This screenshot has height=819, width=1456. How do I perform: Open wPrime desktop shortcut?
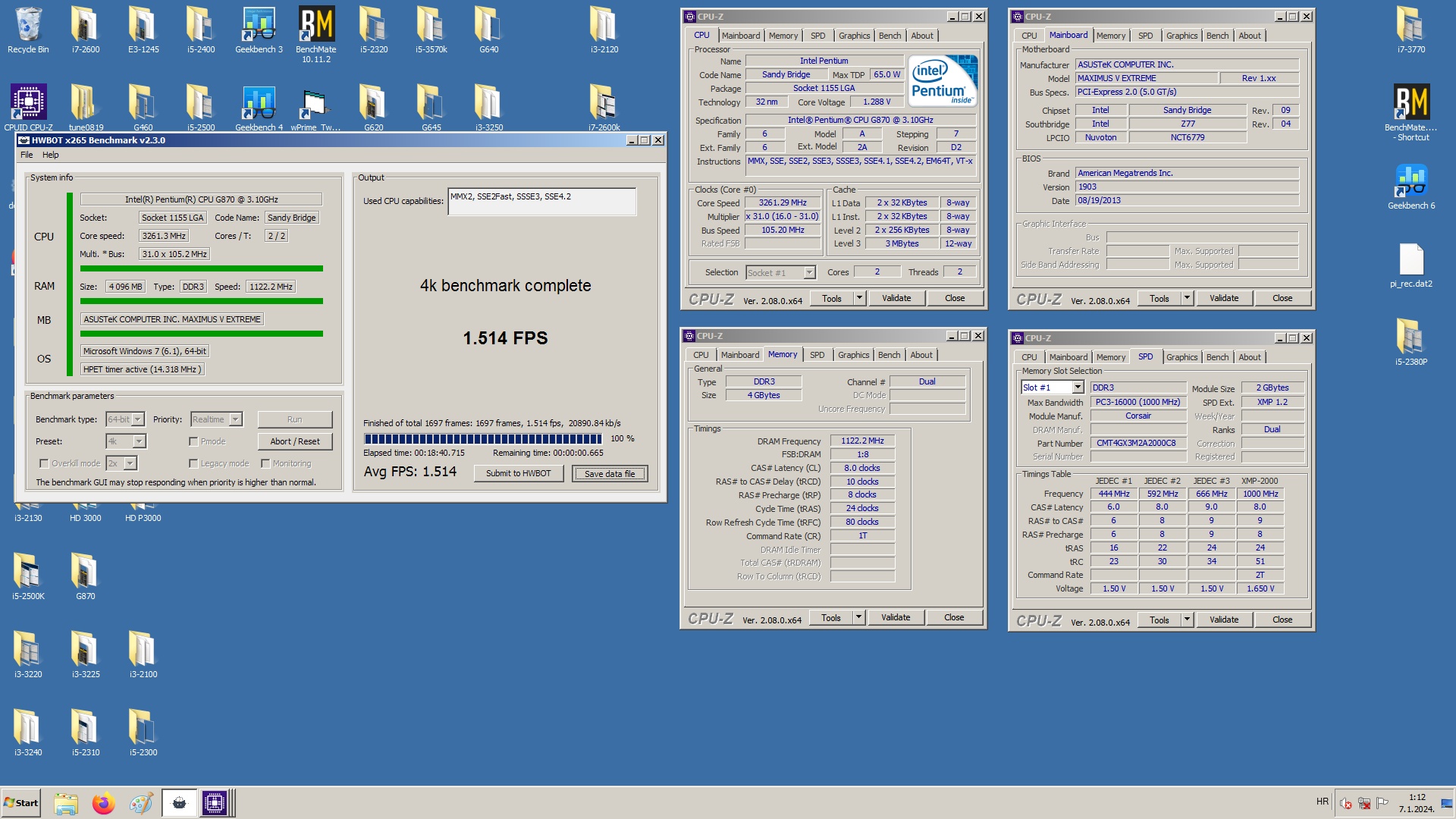pos(315,108)
